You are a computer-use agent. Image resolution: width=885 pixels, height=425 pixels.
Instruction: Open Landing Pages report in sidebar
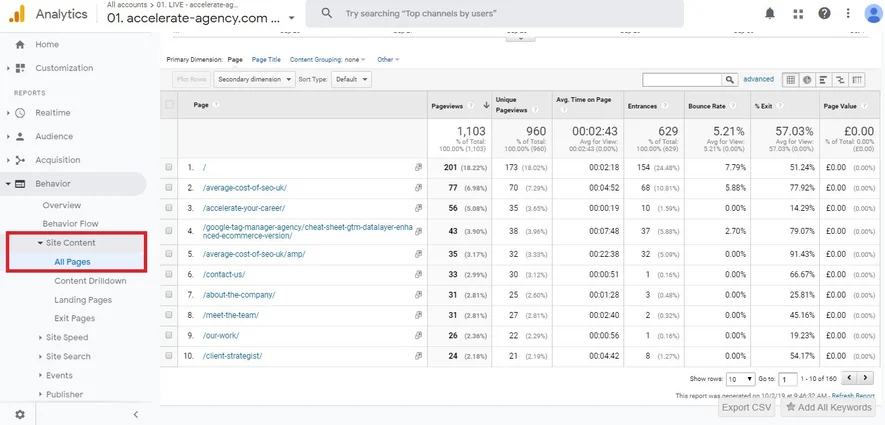[83, 300]
